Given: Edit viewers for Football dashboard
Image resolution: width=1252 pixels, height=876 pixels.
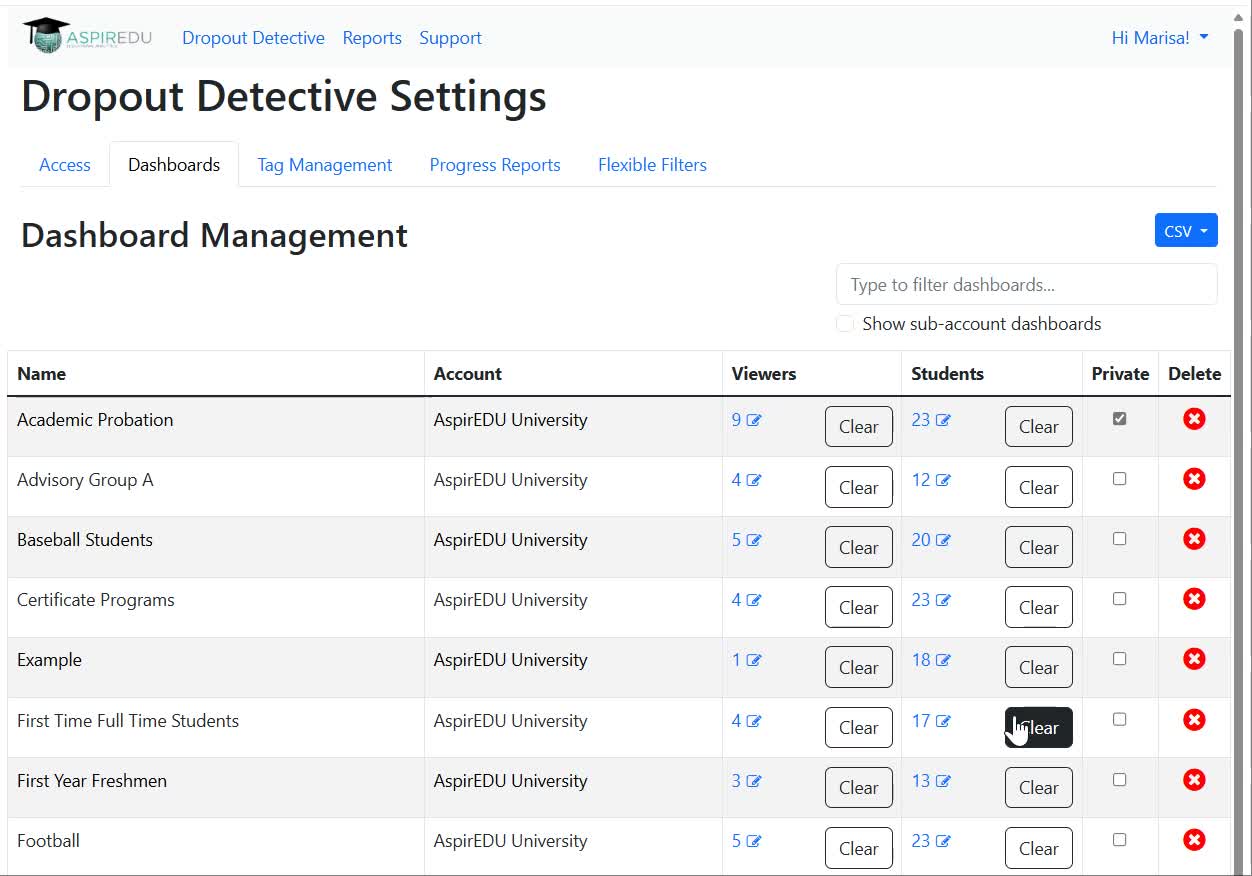Looking at the screenshot, I should click(754, 841).
